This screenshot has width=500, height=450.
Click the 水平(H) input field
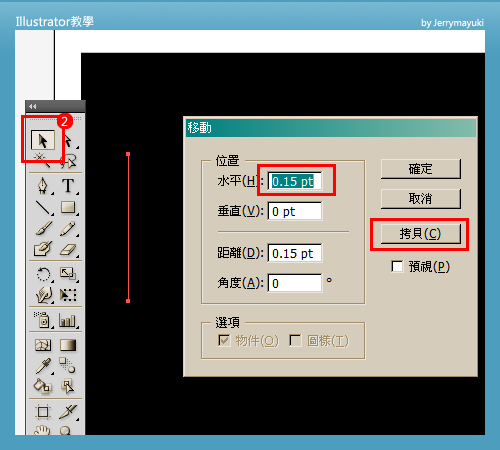pyautogui.click(x=295, y=181)
